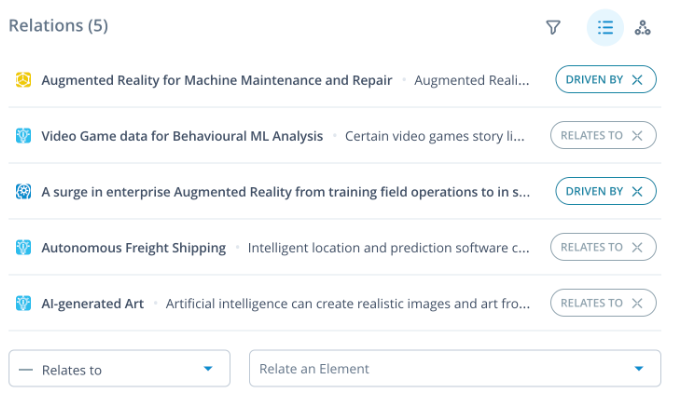Open Augmented Reality for Machine Maintenance and Repair
This screenshot has width=673, height=397.
(216, 80)
